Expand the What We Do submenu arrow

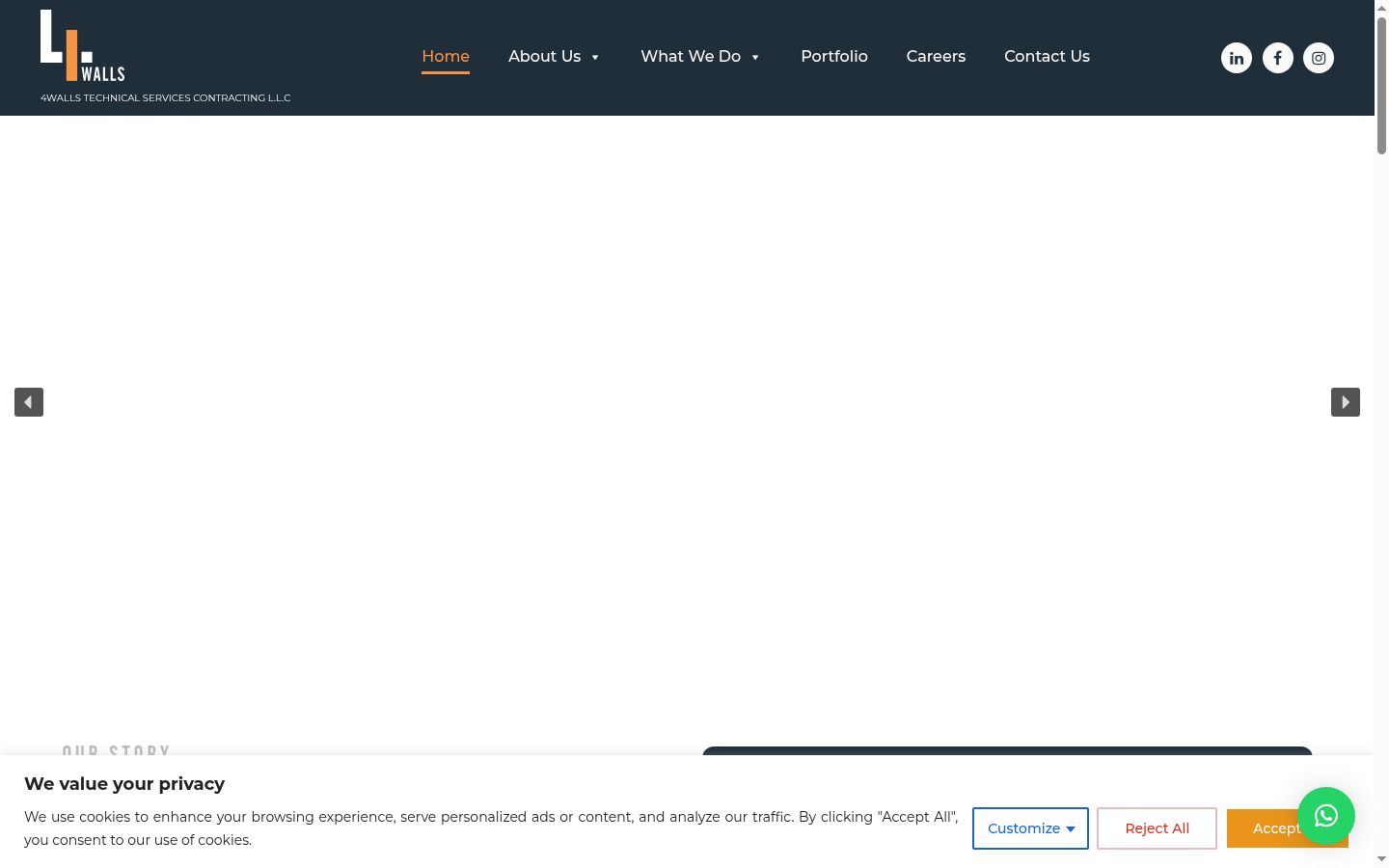coord(755,57)
